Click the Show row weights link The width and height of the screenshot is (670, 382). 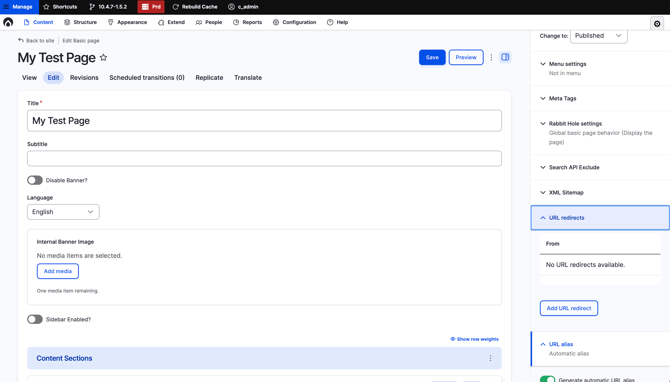pyautogui.click(x=474, y=339)
